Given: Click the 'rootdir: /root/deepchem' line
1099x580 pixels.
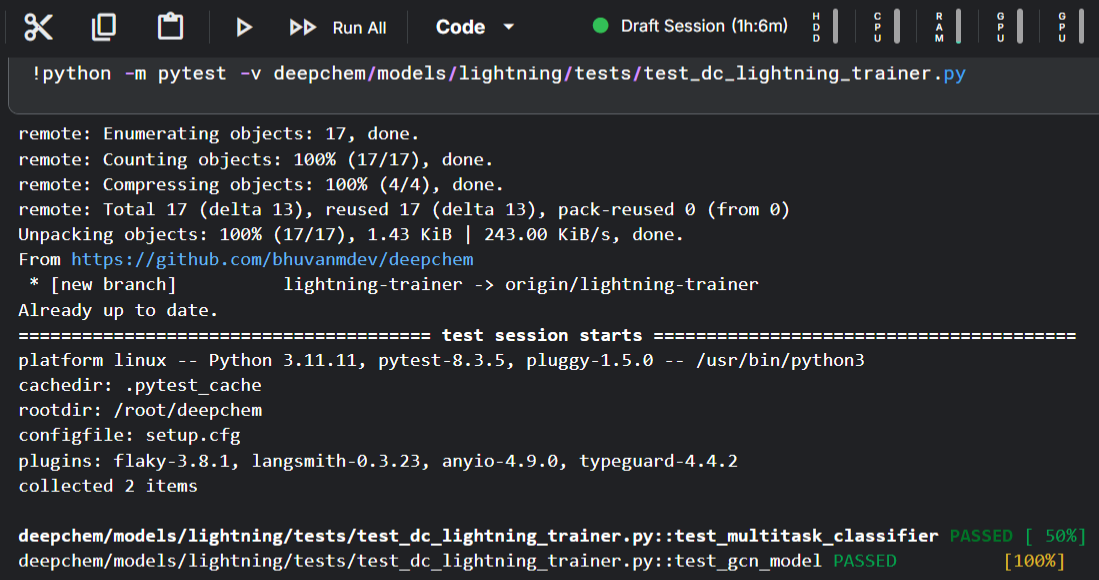Looking at the screenshot, I should tap(140, 410).
